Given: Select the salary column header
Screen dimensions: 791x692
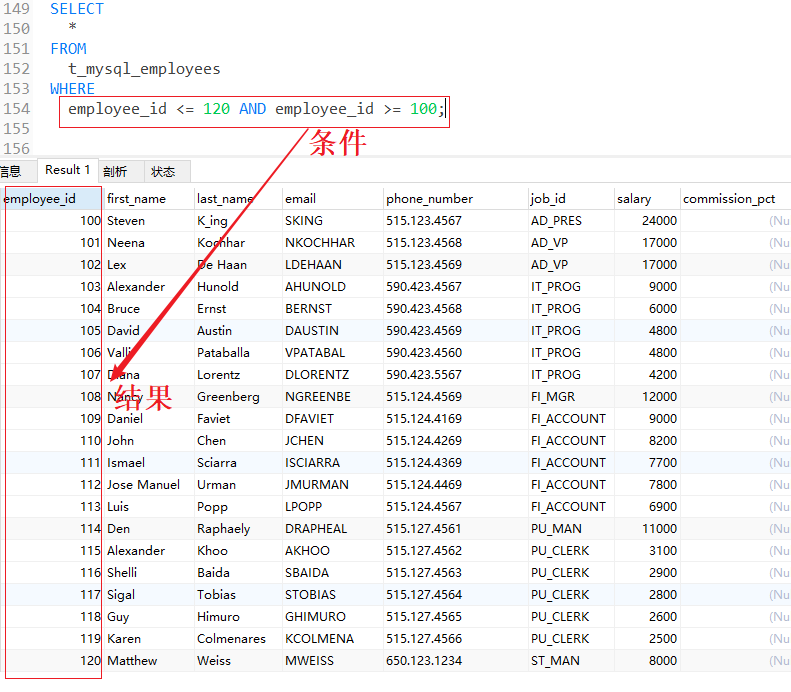Looking at the screenshot, I should [x=647, y=199].
